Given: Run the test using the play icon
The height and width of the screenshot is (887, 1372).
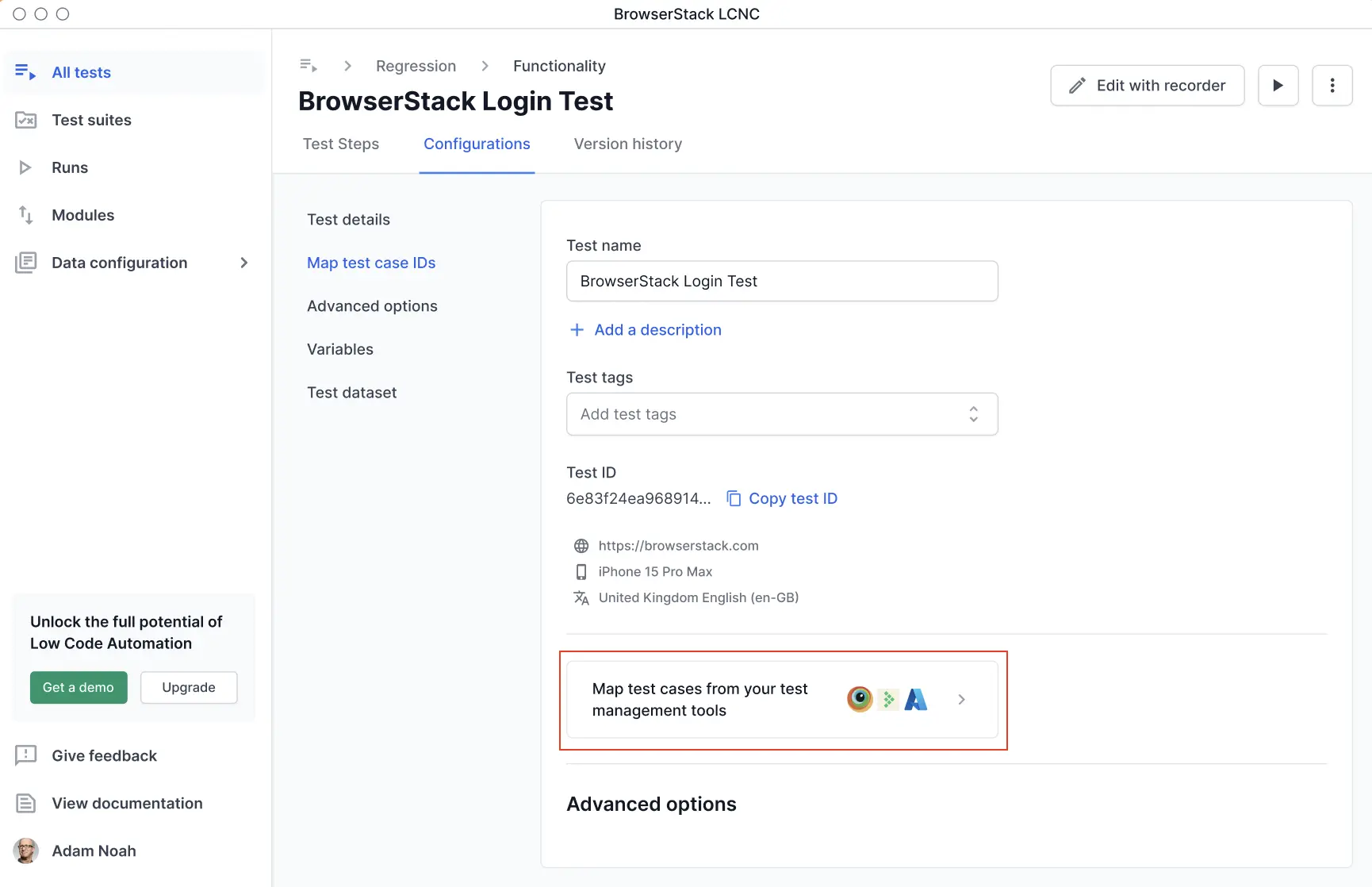Looking at the screenshot, I should tap(1278, 85).
